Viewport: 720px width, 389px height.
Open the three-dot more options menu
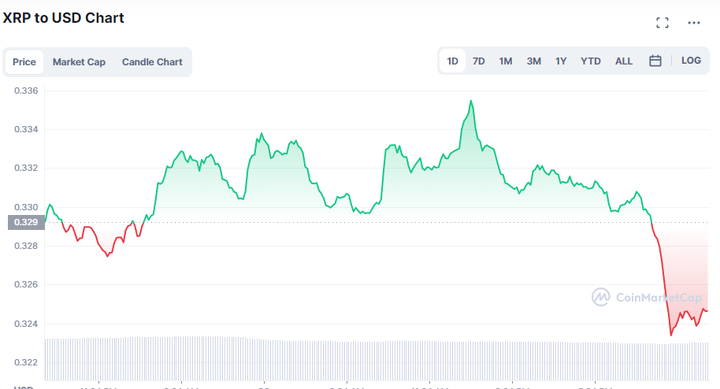click(x=693, y=23)
